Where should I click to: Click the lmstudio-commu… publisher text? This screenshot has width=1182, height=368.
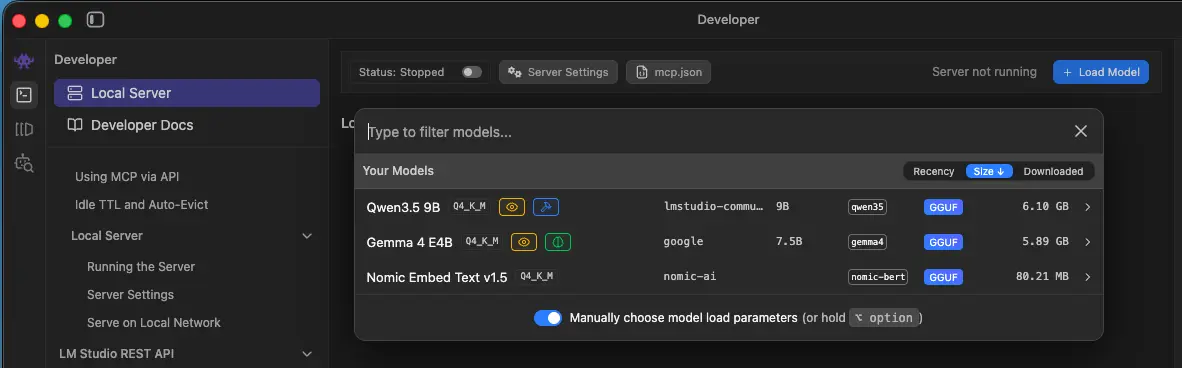[x=713, y=207]
